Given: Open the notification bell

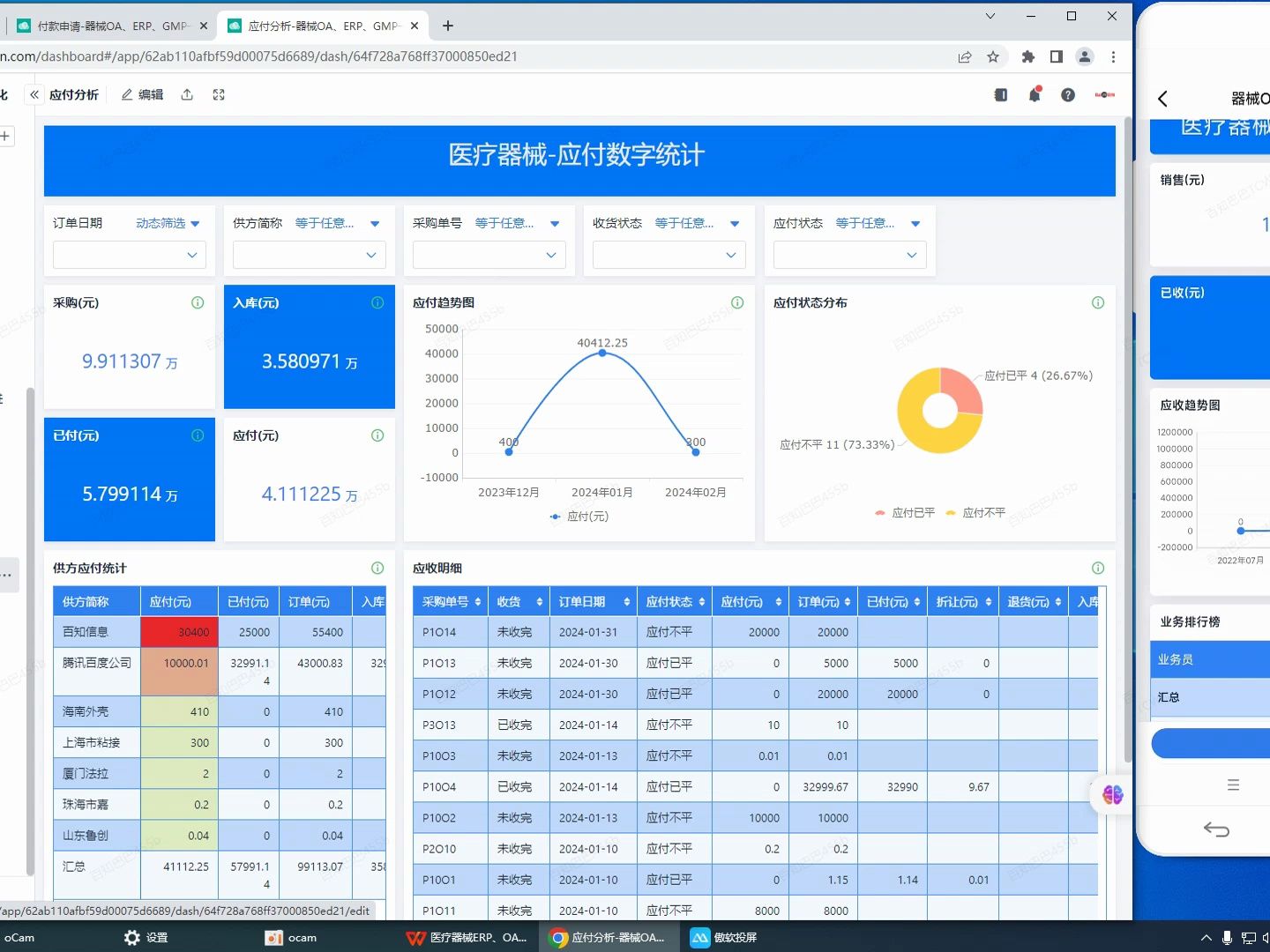Looking at the screenshot, I should pos(1035,94).
